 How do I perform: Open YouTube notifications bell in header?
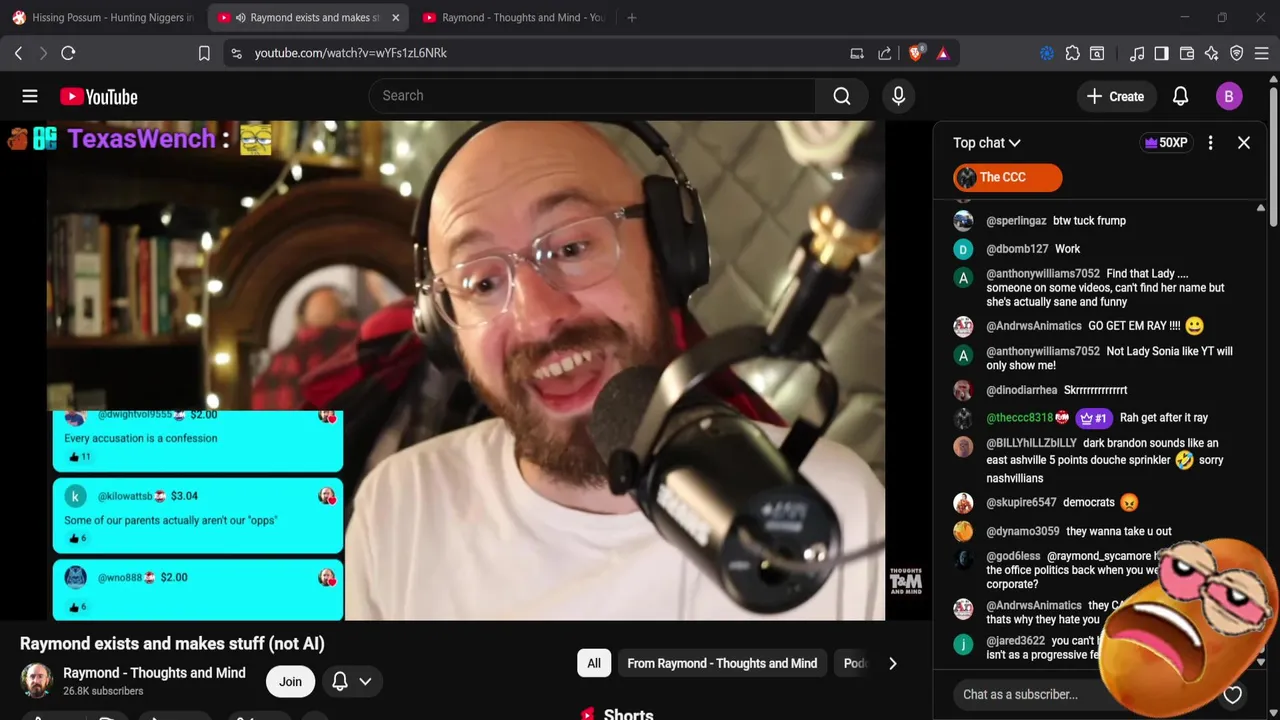pos(1180,96)
